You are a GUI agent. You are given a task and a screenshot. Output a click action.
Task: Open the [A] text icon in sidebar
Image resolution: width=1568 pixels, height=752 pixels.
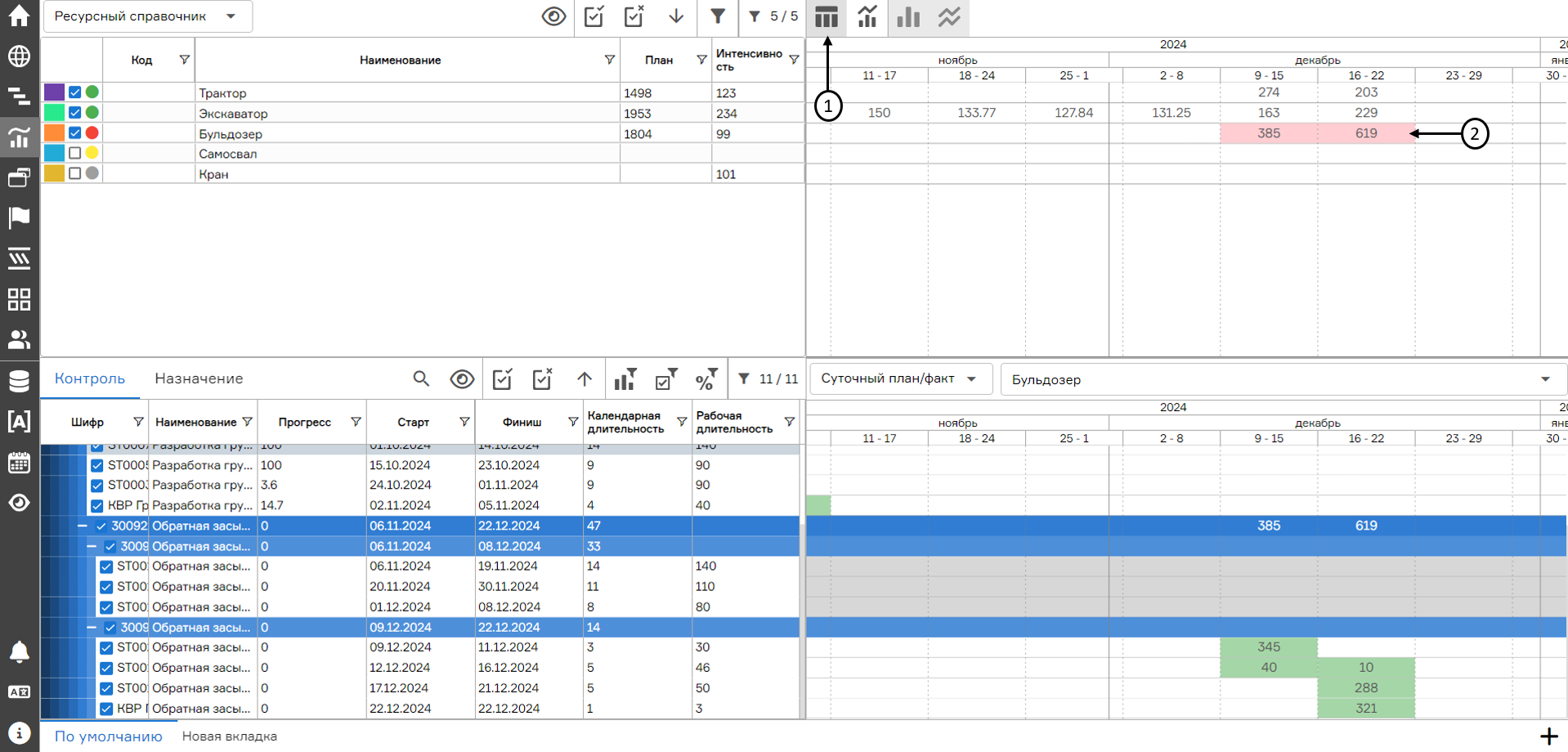click(x=20, y=422)
